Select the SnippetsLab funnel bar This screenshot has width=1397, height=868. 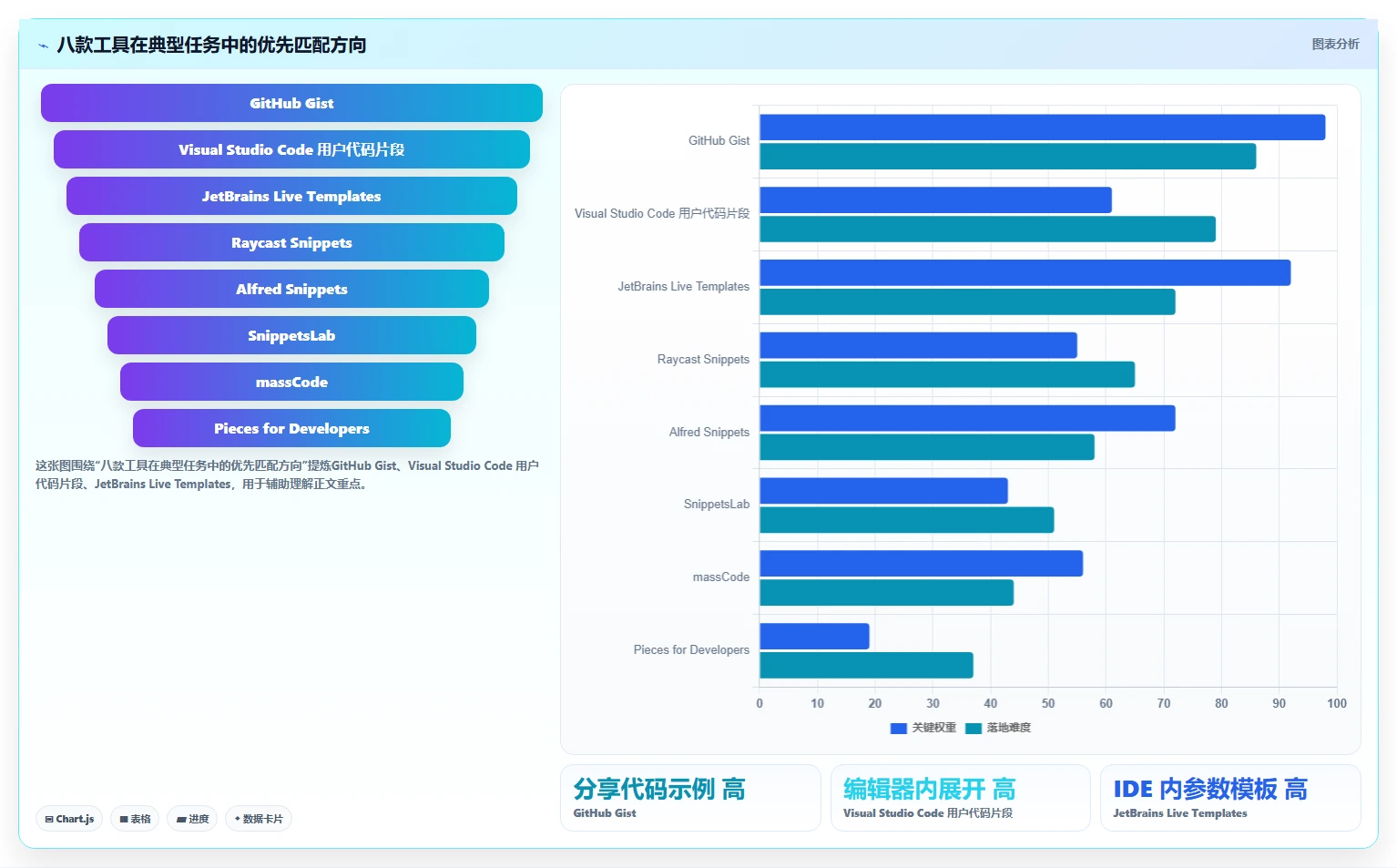(291, 335)
